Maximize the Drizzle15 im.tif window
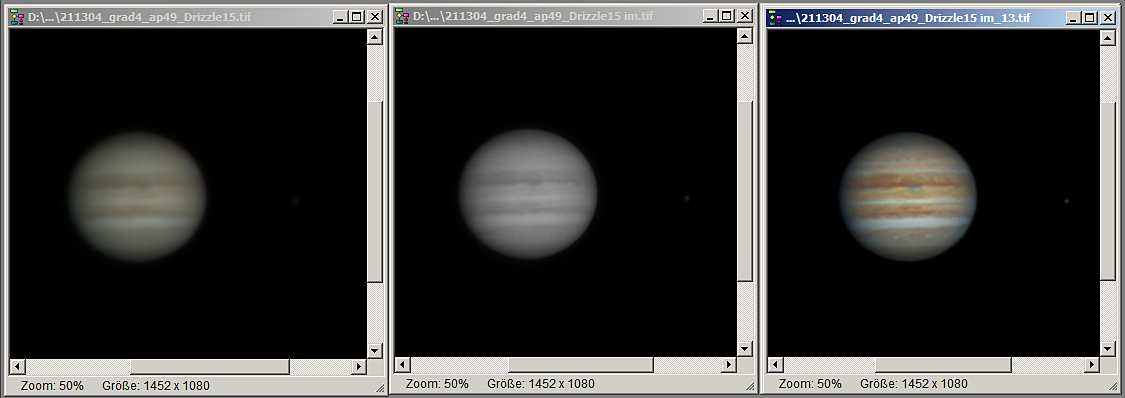This screenshot has width=1125, height=398. 726,16
